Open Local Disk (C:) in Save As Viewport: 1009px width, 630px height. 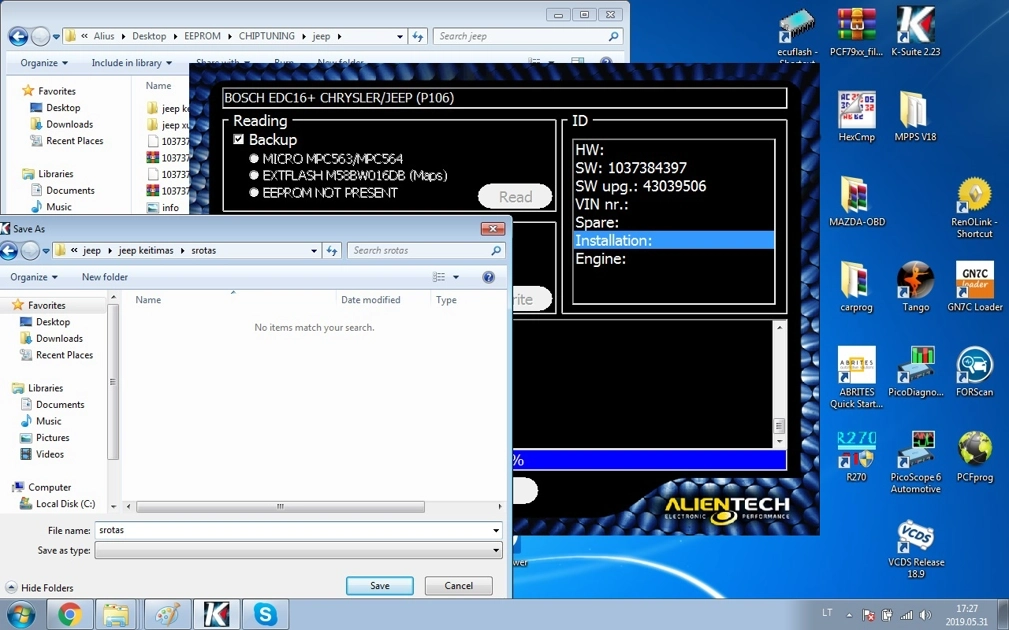click(x=65, y=504)
